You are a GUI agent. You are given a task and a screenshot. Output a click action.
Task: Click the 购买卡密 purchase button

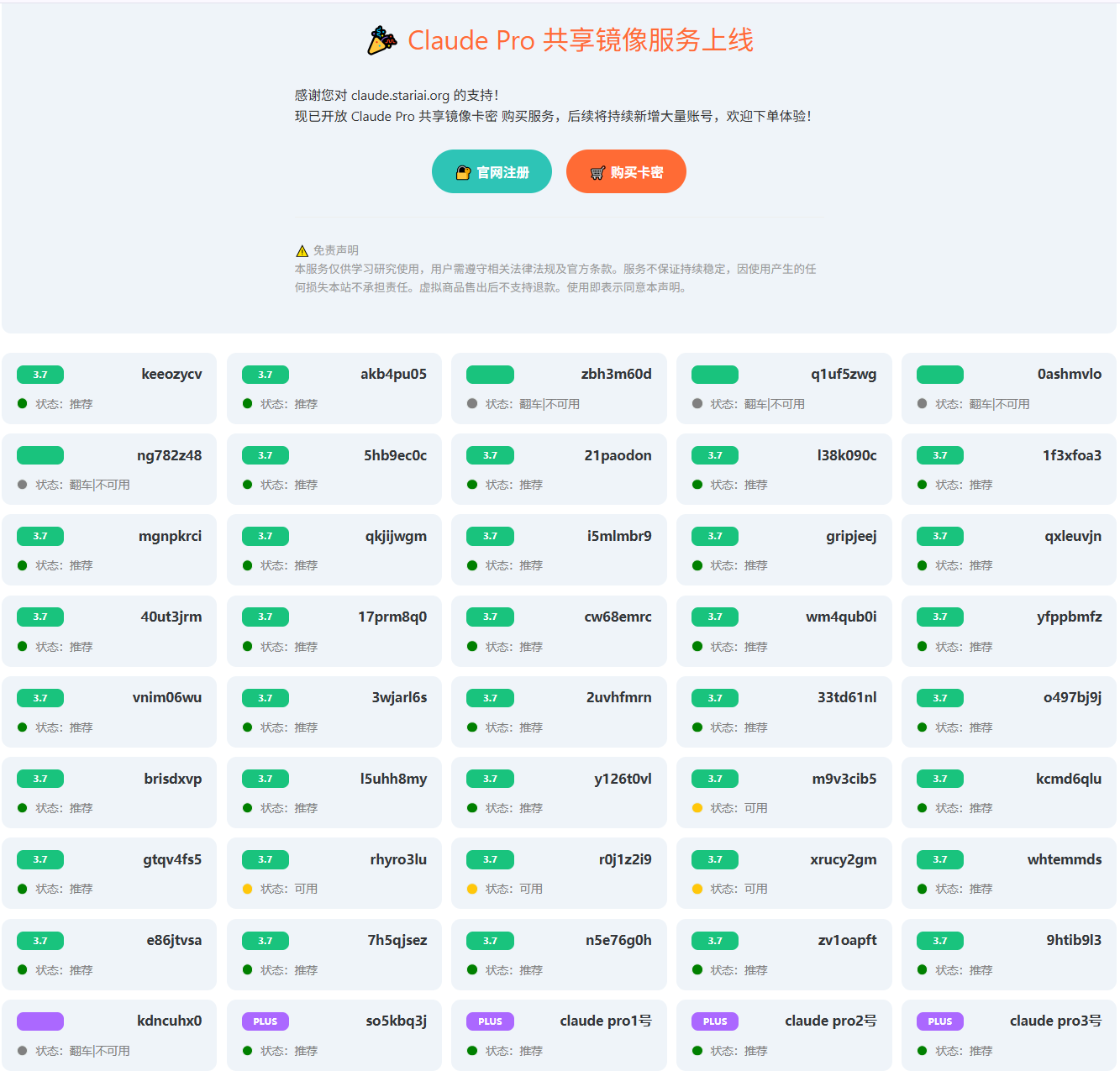click(626, 172)
